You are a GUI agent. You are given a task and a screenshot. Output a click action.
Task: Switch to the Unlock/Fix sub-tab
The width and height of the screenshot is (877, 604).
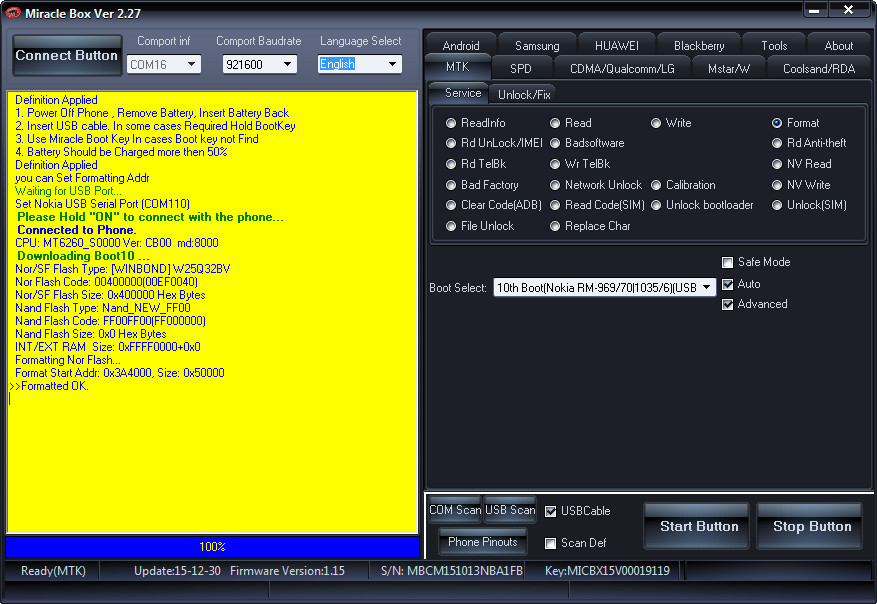pyautogui.click(x=524, y=95)
